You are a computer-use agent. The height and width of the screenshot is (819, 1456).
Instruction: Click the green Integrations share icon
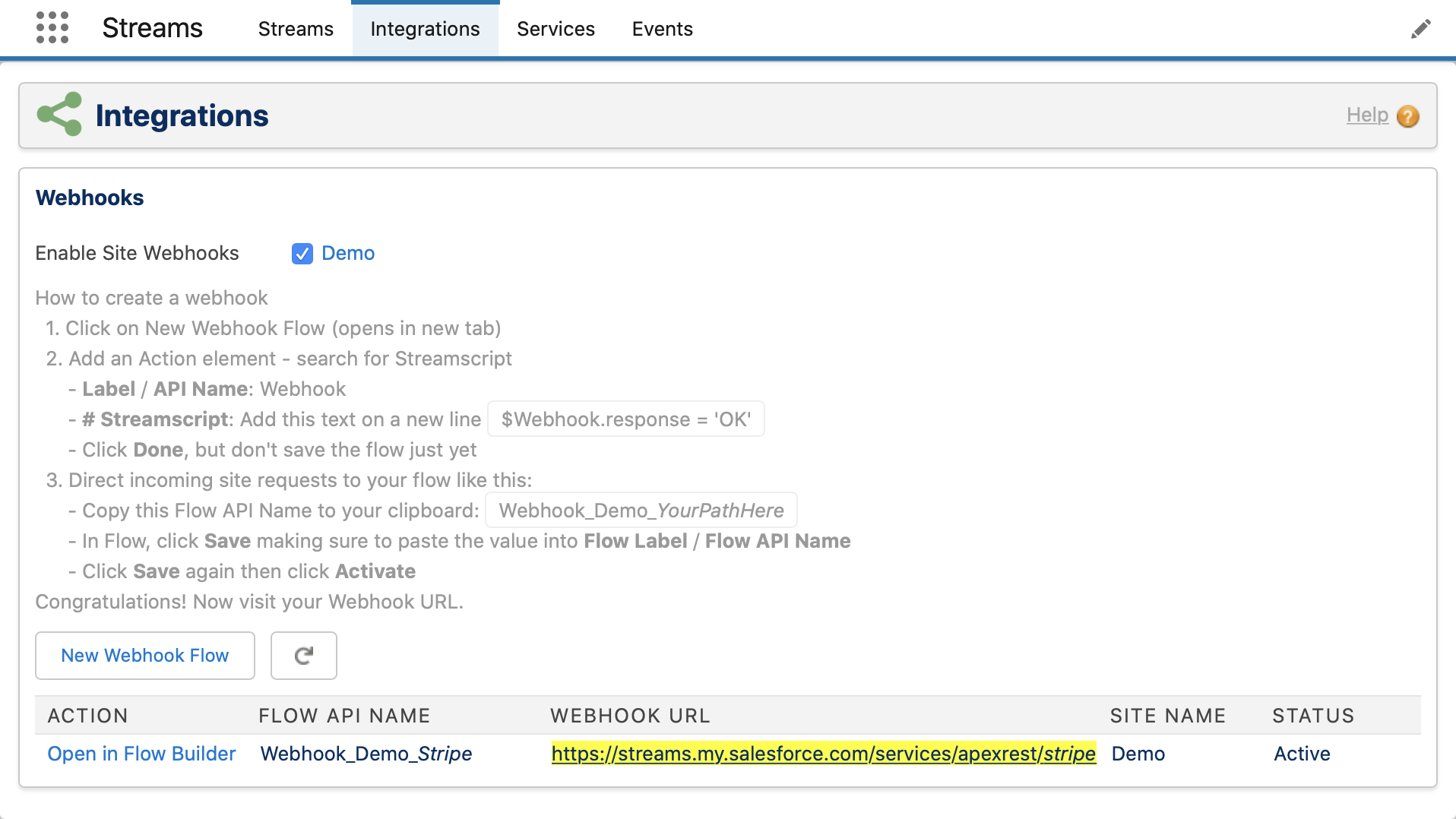click(x=59, y=115)
